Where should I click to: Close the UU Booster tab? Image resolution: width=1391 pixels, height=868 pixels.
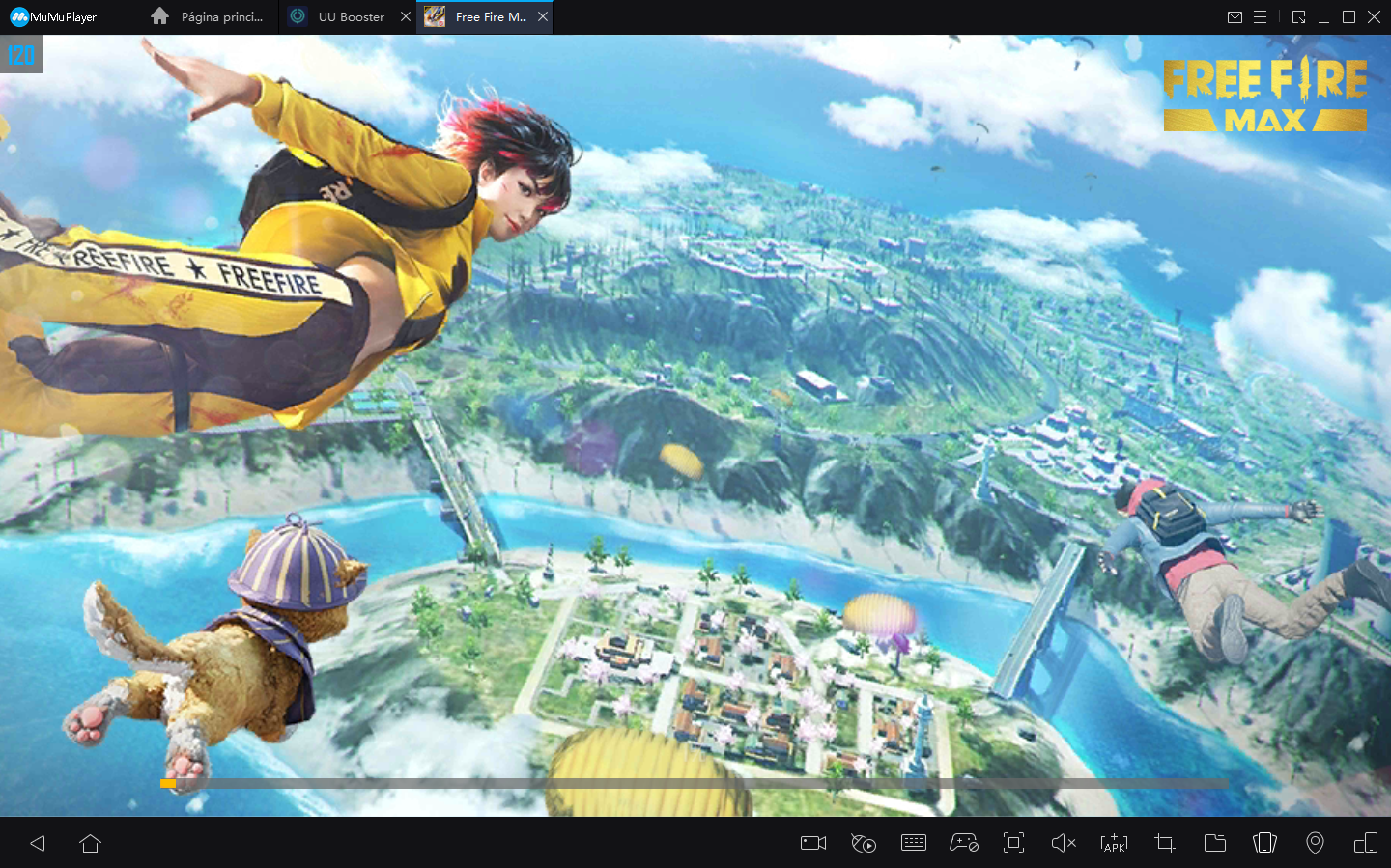point(406,17)
